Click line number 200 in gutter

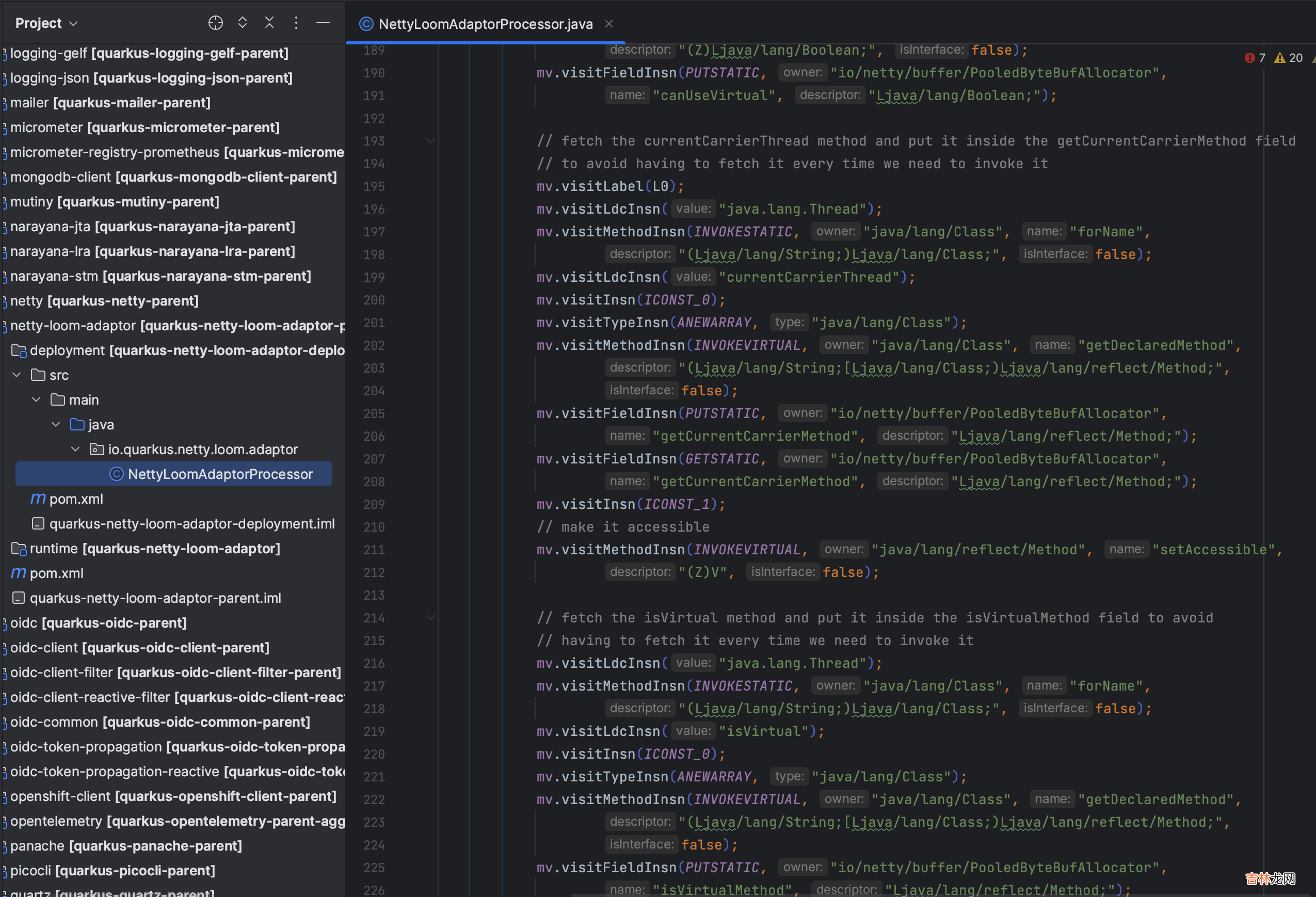[374, 300]
